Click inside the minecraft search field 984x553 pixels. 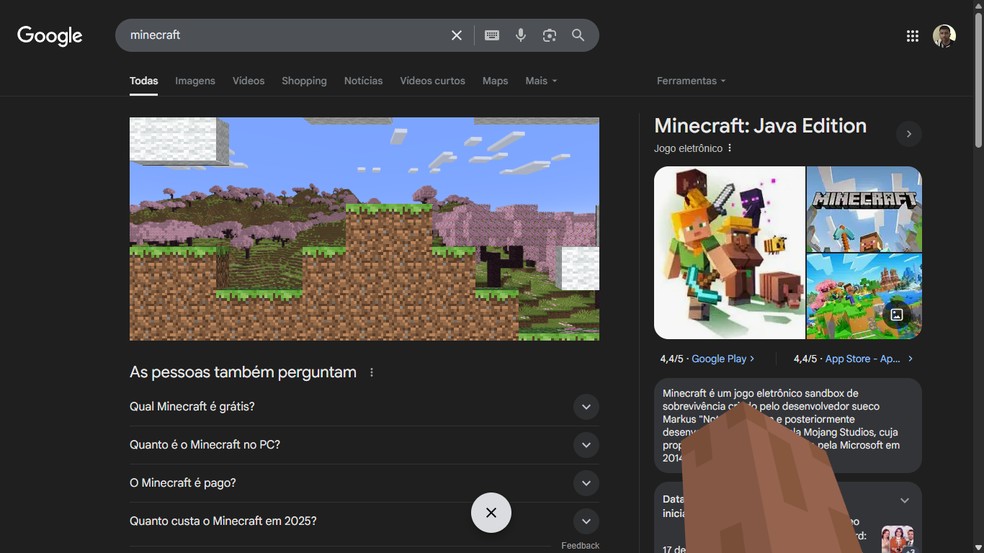pyautogui.click(x=282, y=35)
